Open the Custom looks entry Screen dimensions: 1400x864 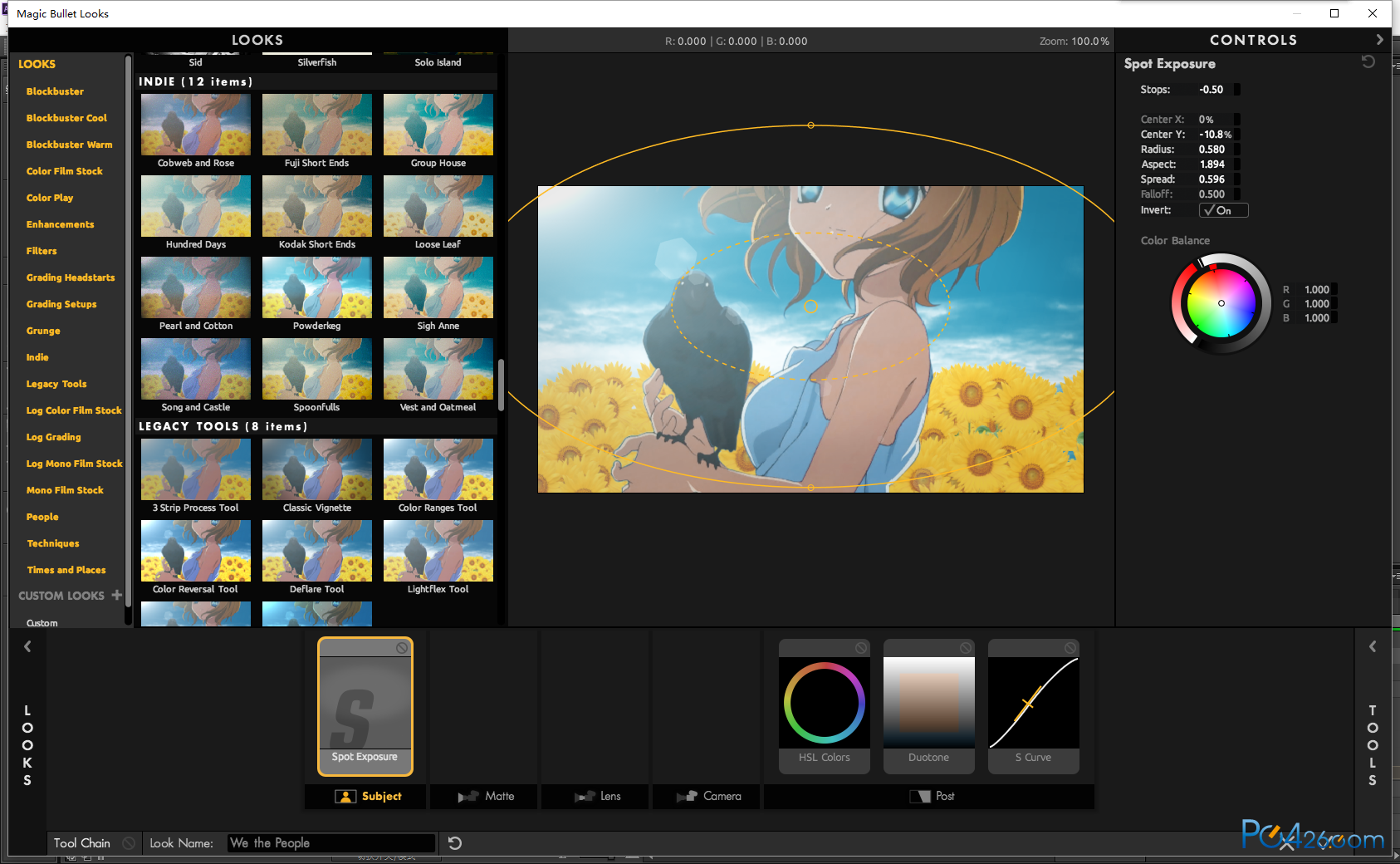pyautogui.click(x=42, y=623)
